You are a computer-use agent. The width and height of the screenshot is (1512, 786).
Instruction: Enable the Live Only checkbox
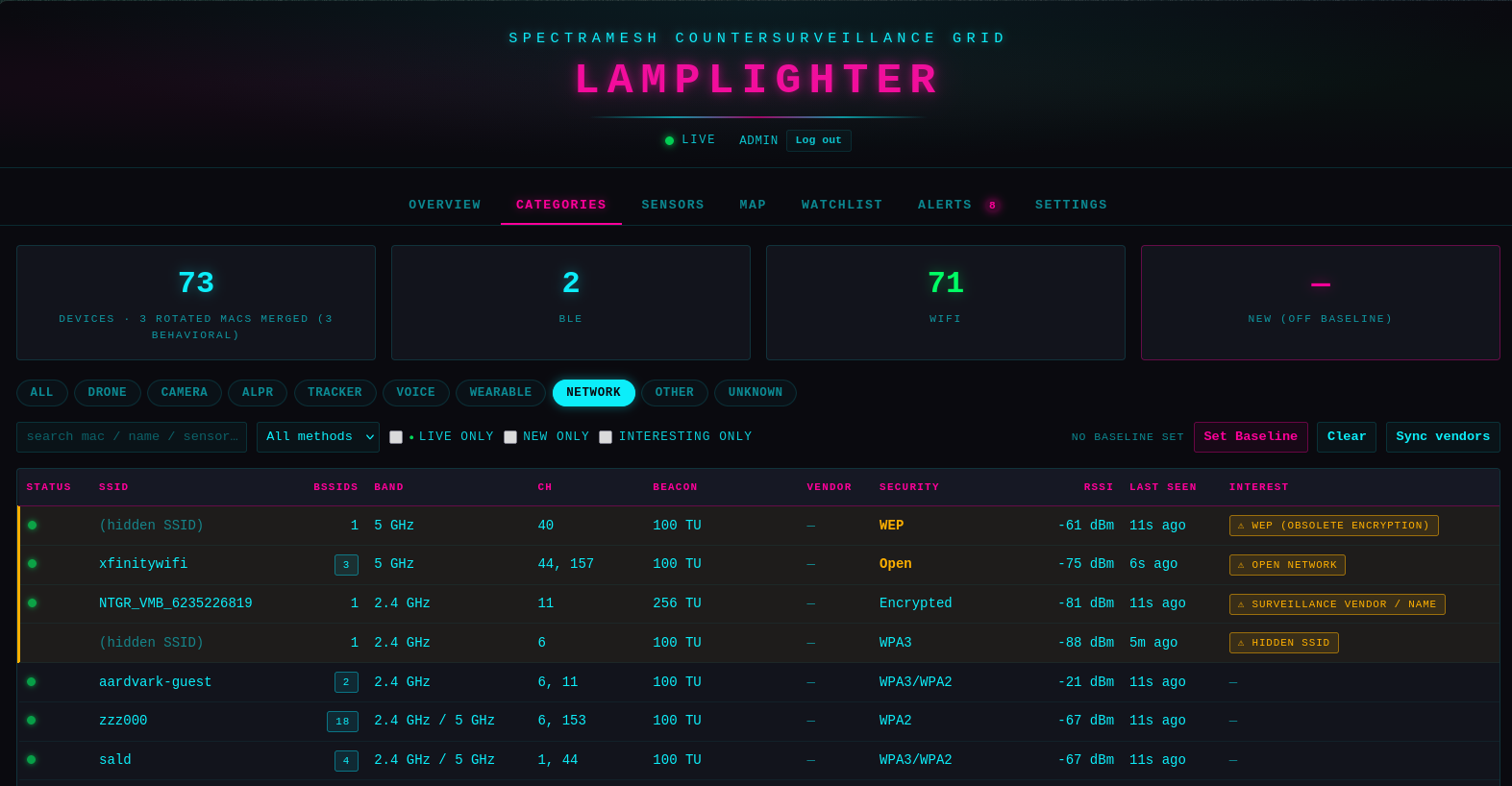pos(396,437)
